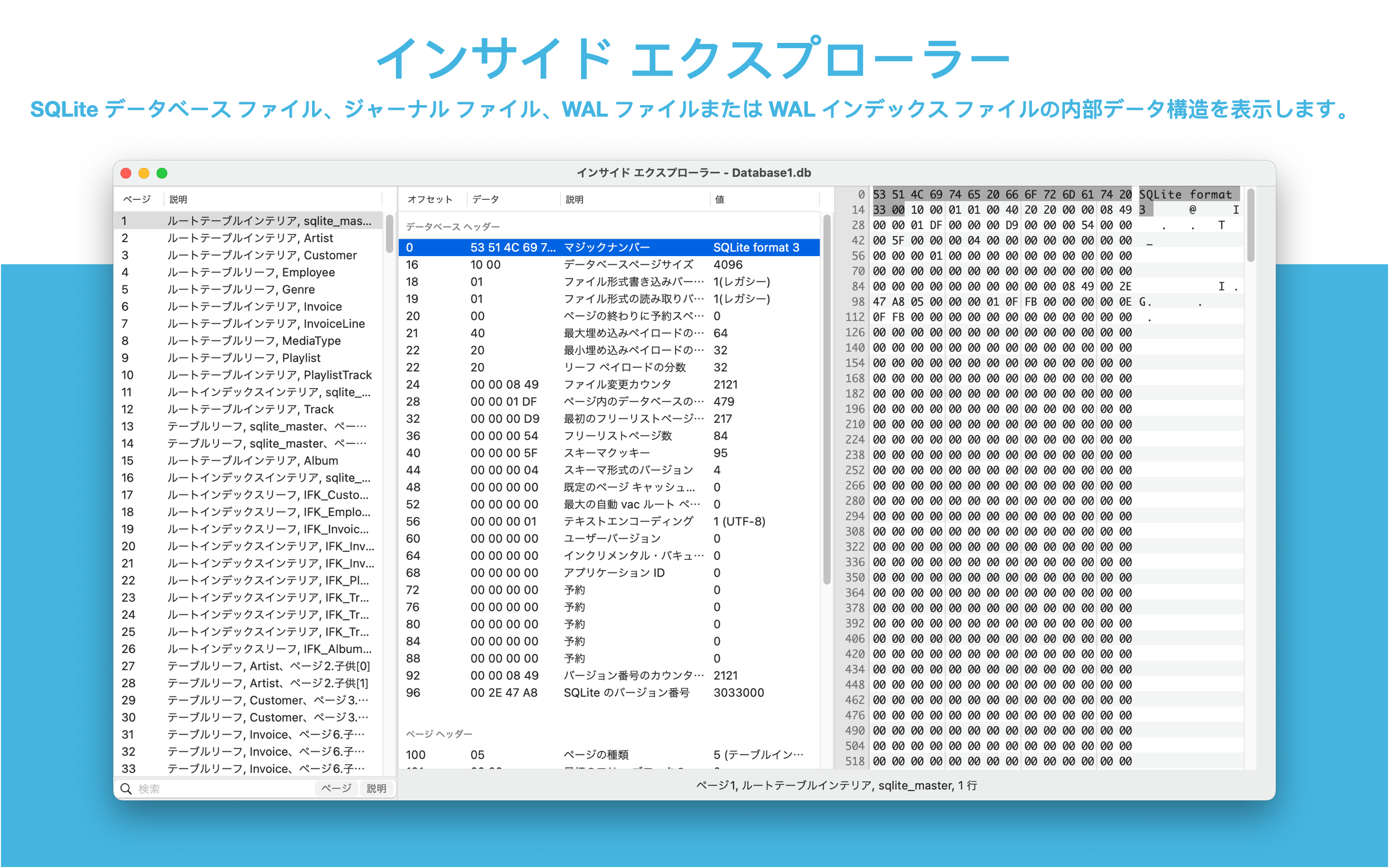Click ページ column header in page list

pyautogui.click(x=136, y=199)
